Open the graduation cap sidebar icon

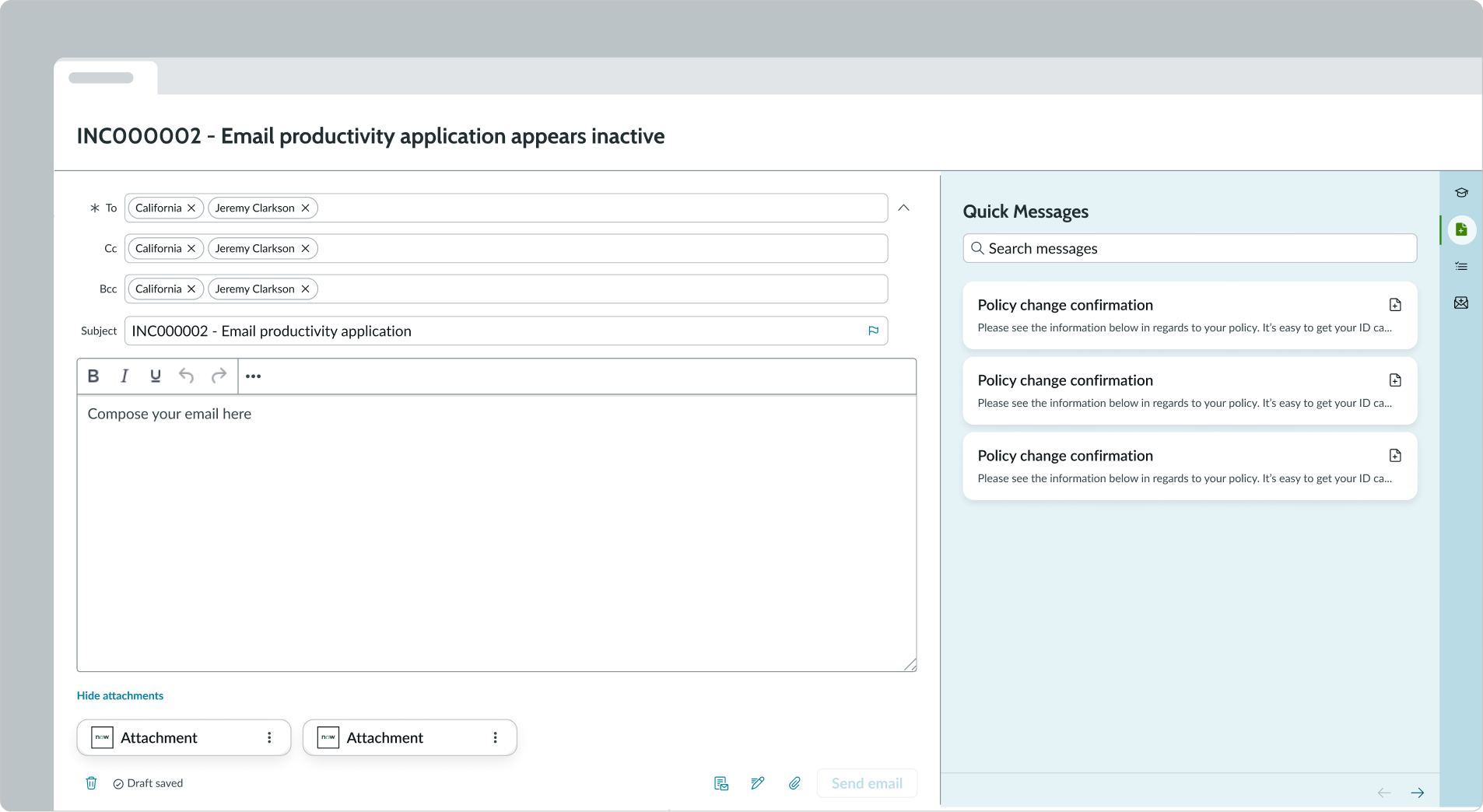click(x=1461, y=193)
